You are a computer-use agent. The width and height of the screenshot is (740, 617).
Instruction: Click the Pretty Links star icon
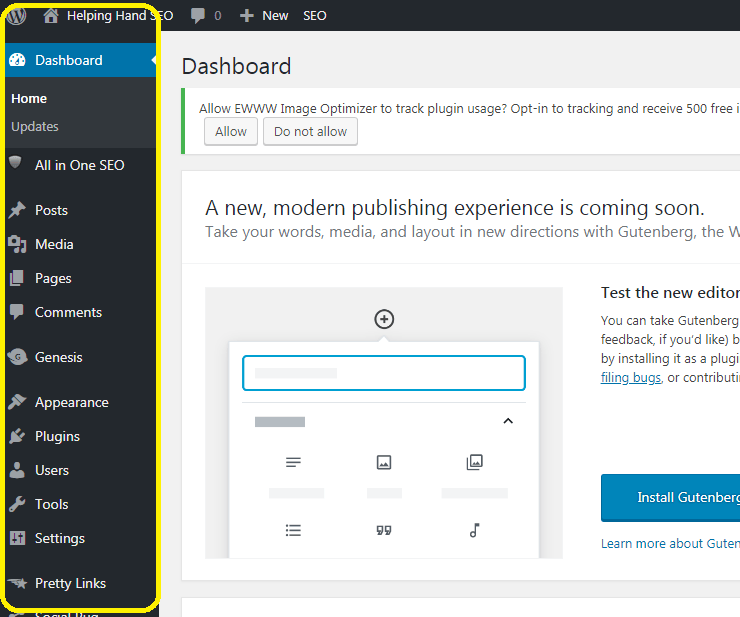[18, 583]
